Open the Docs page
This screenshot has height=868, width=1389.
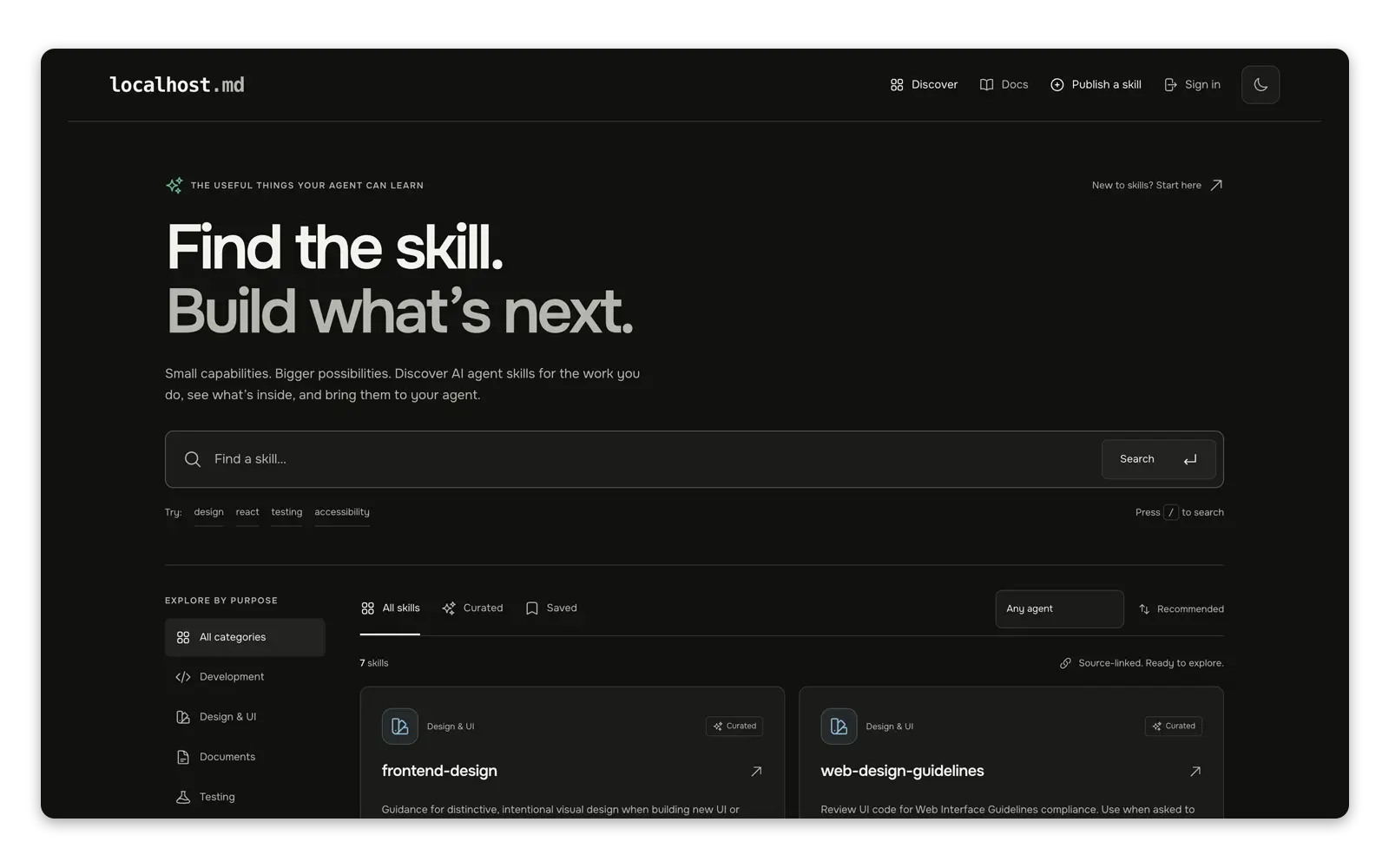coord(1004,85)
